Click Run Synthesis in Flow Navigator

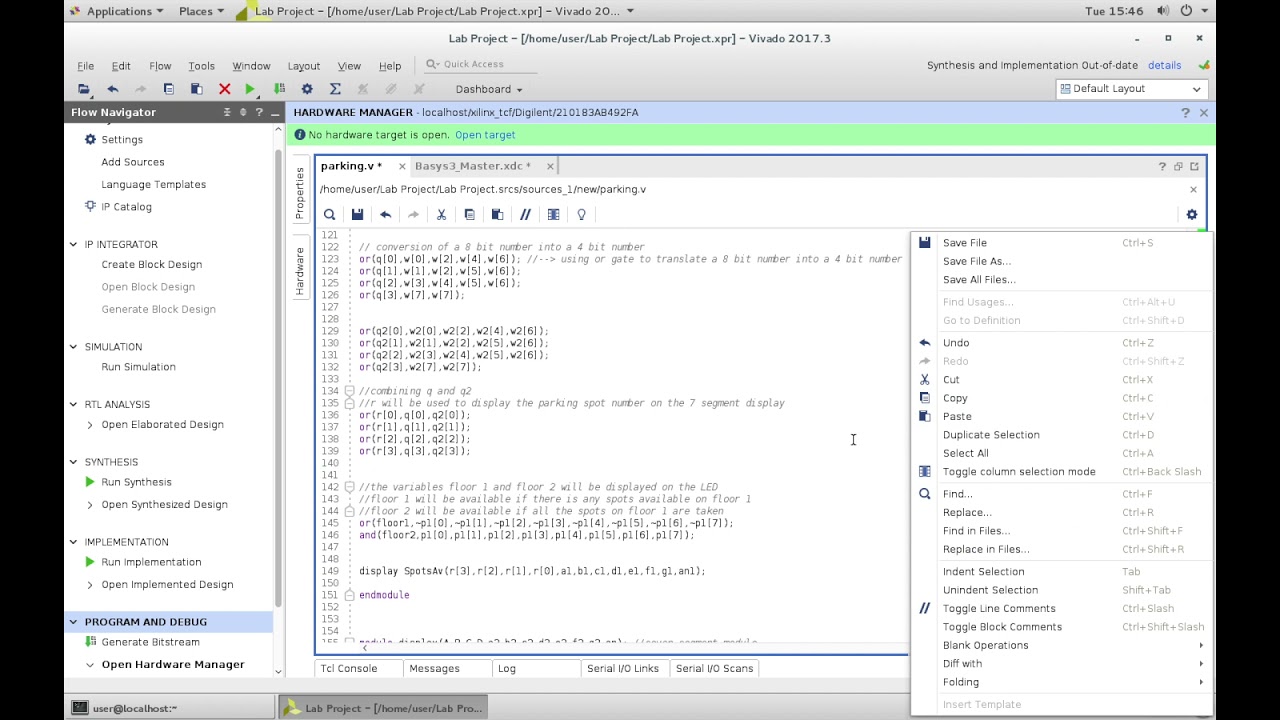coord(136,482)
